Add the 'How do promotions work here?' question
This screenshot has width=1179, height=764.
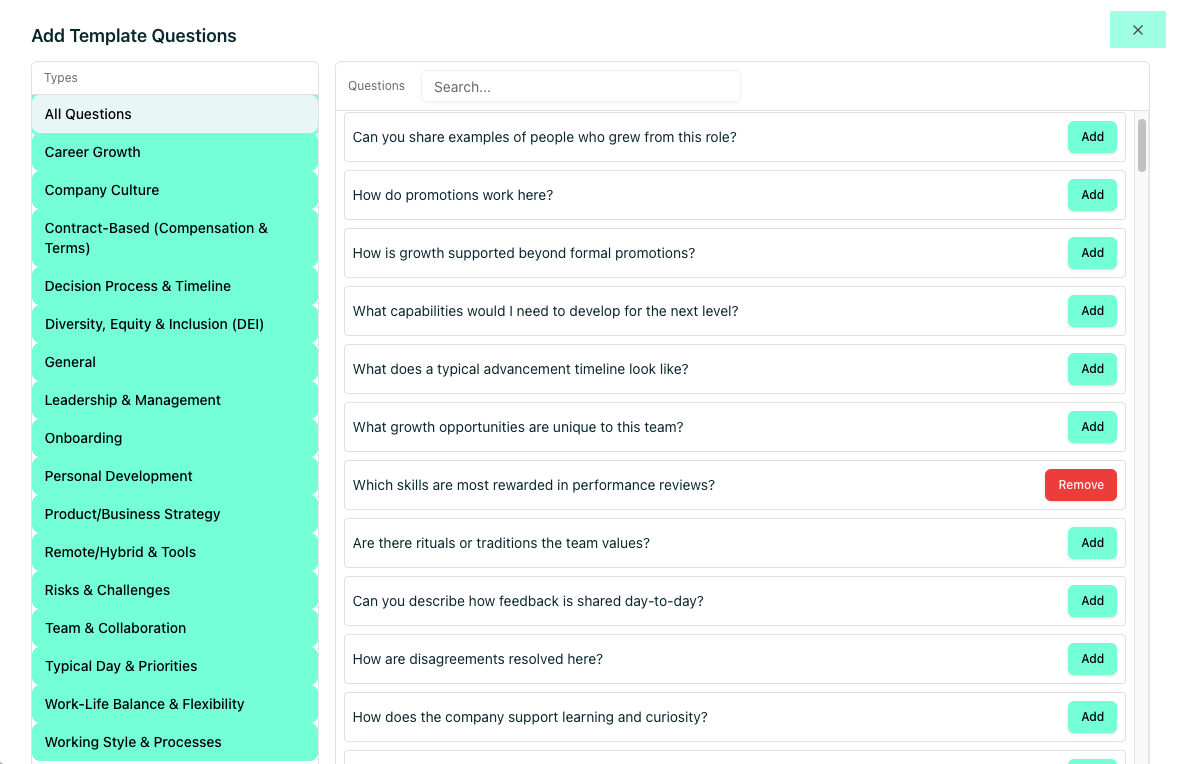click(1092, 195)
